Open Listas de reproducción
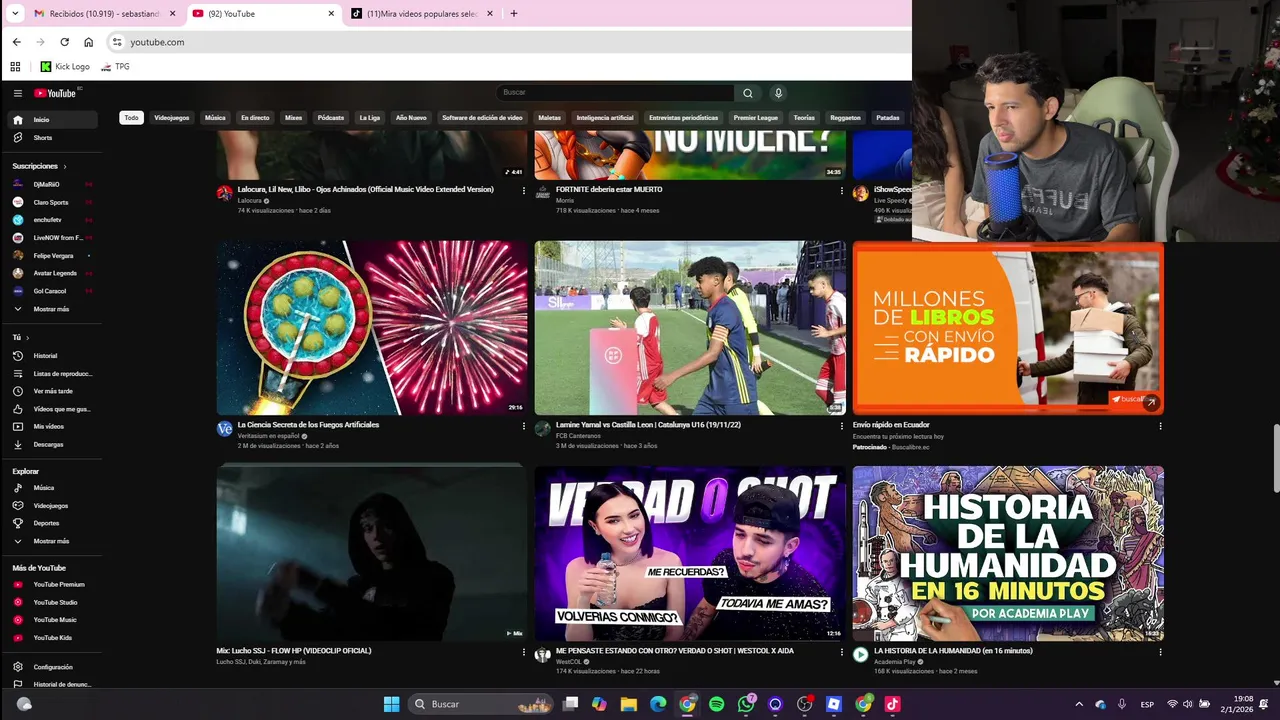Screen dimensions: 1280x720 [x=50, y=374]
